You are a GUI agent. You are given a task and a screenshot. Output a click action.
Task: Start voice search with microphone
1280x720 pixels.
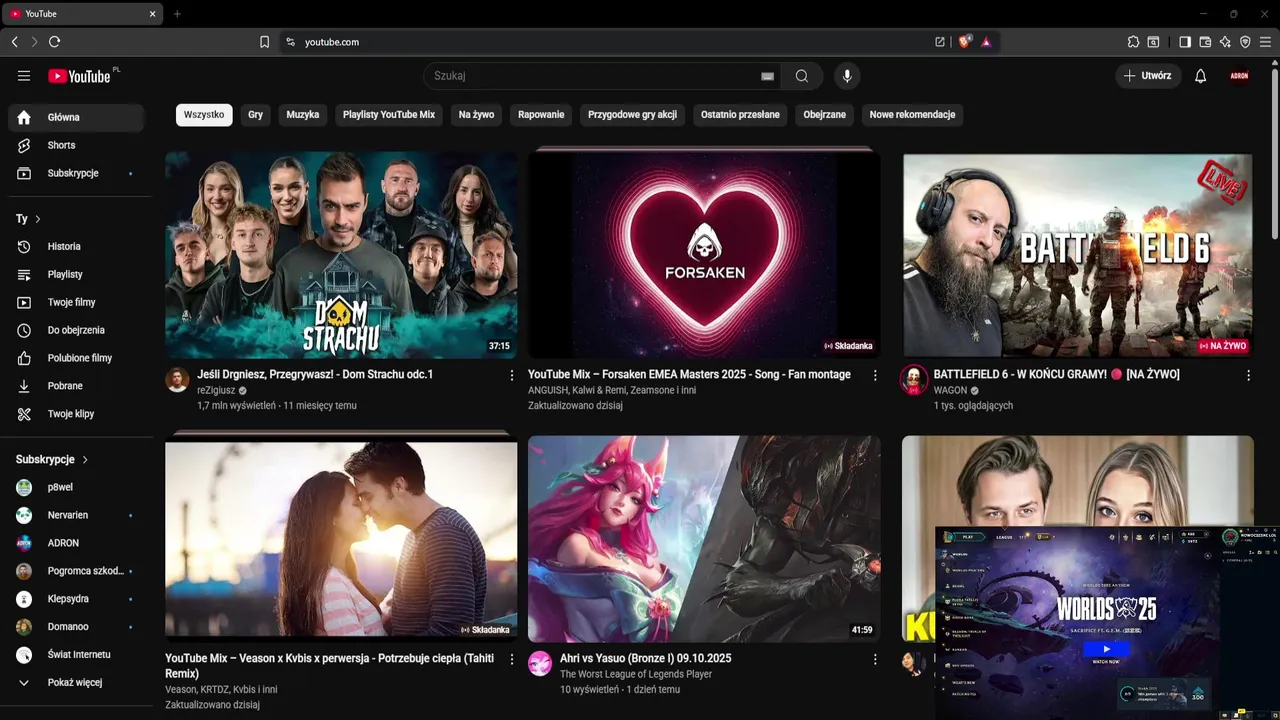[x=847, y=76]
